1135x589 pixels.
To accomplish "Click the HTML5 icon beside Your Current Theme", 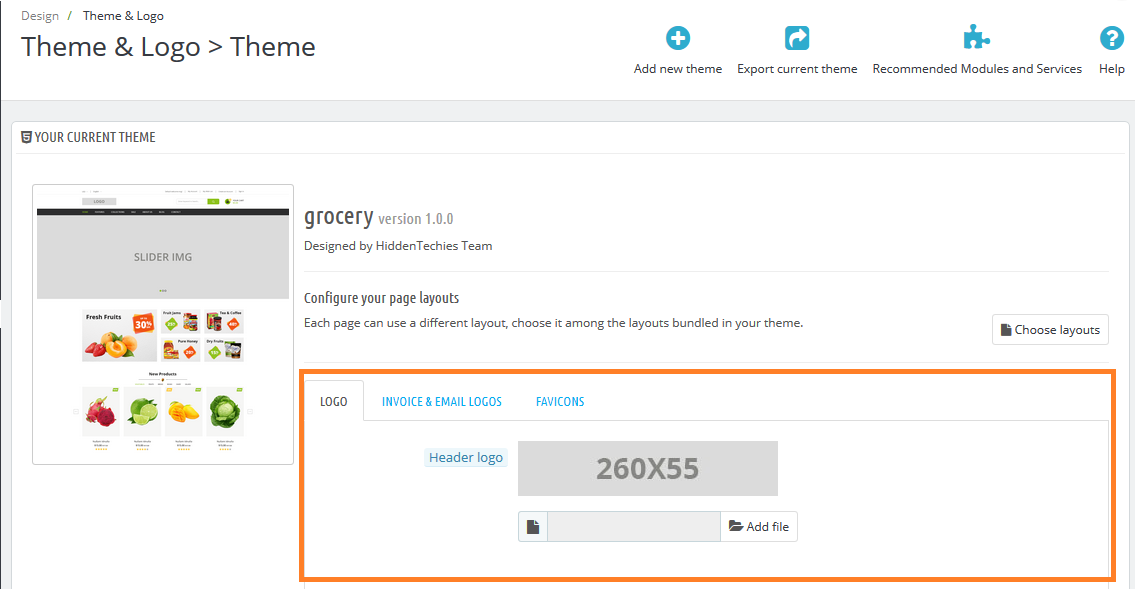I will pos(26,137).
